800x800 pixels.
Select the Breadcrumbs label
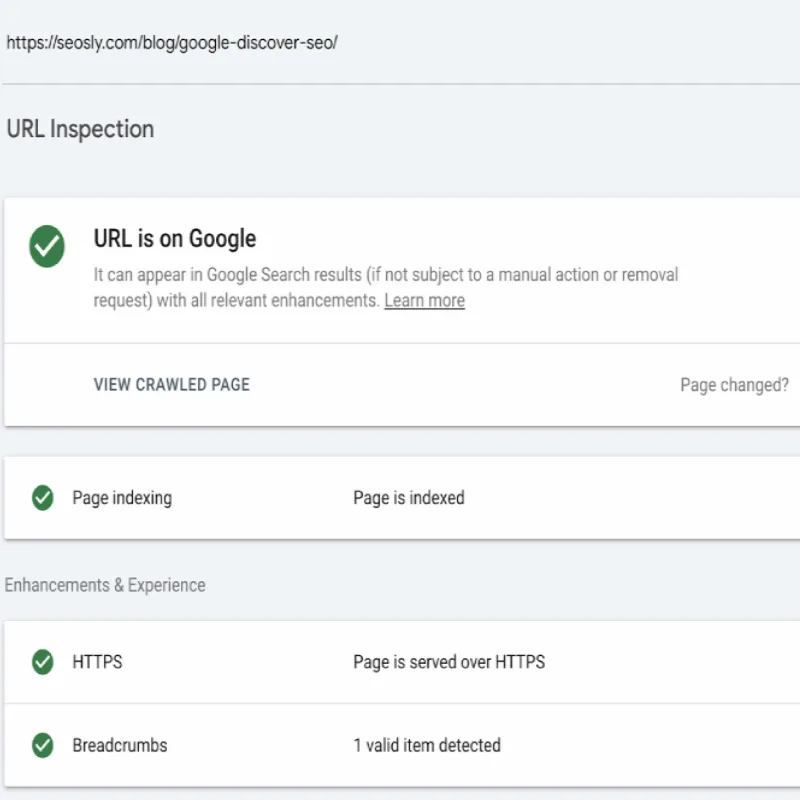pyautogui.click(x=120, y=745)
